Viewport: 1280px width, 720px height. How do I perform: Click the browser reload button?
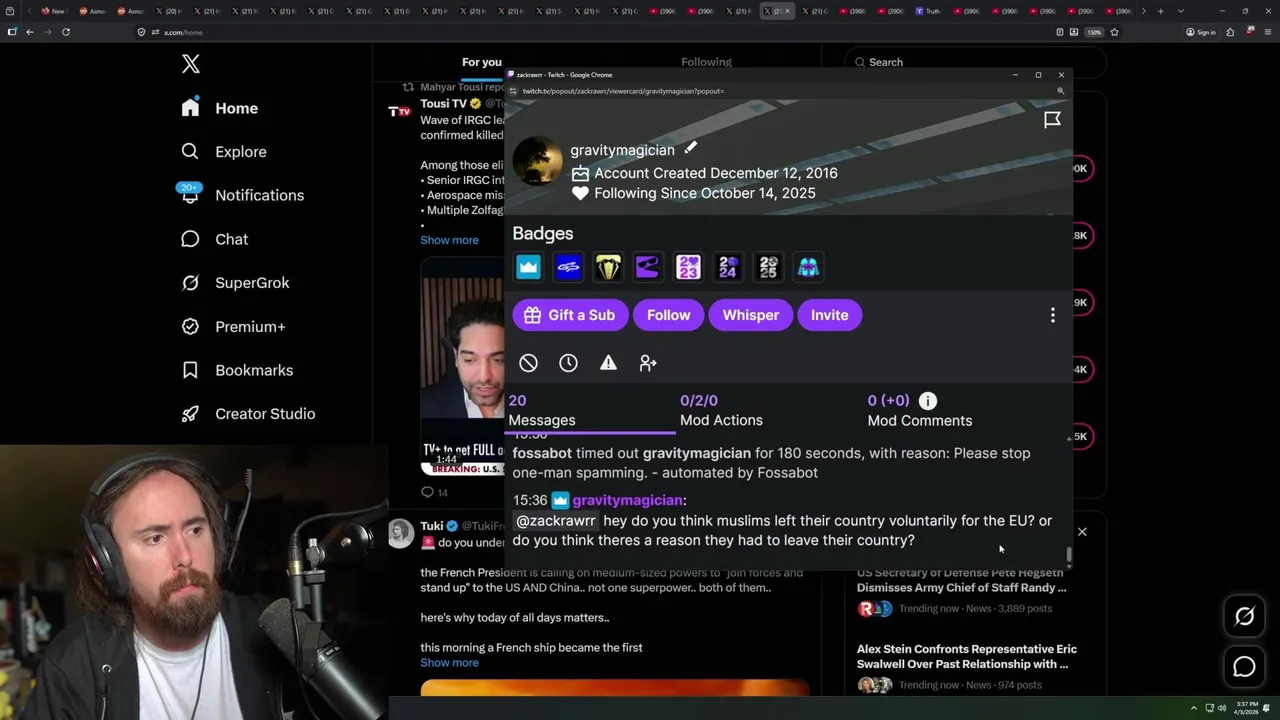coord(66,32)
